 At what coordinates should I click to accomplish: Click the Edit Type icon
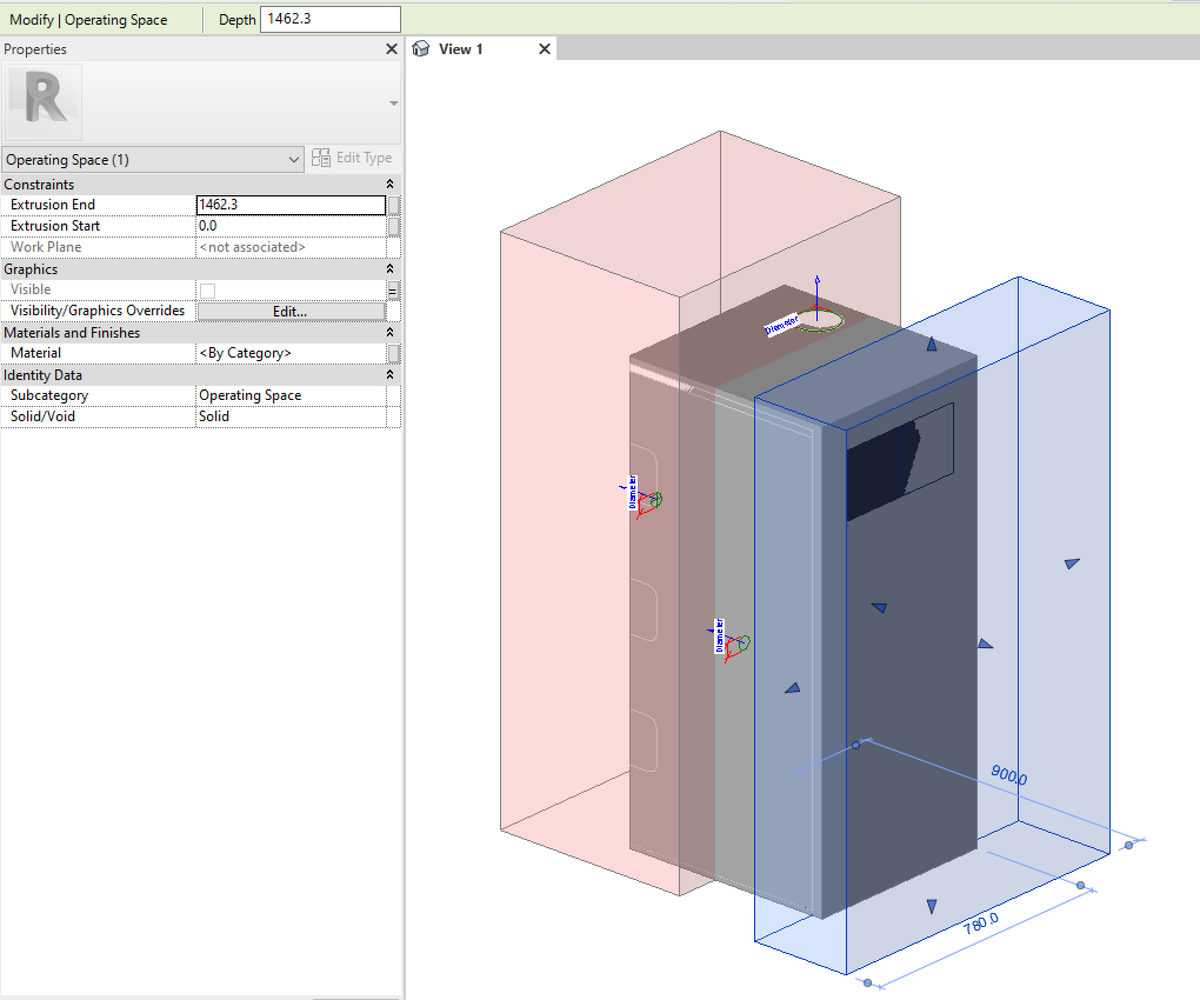point(321,158)
